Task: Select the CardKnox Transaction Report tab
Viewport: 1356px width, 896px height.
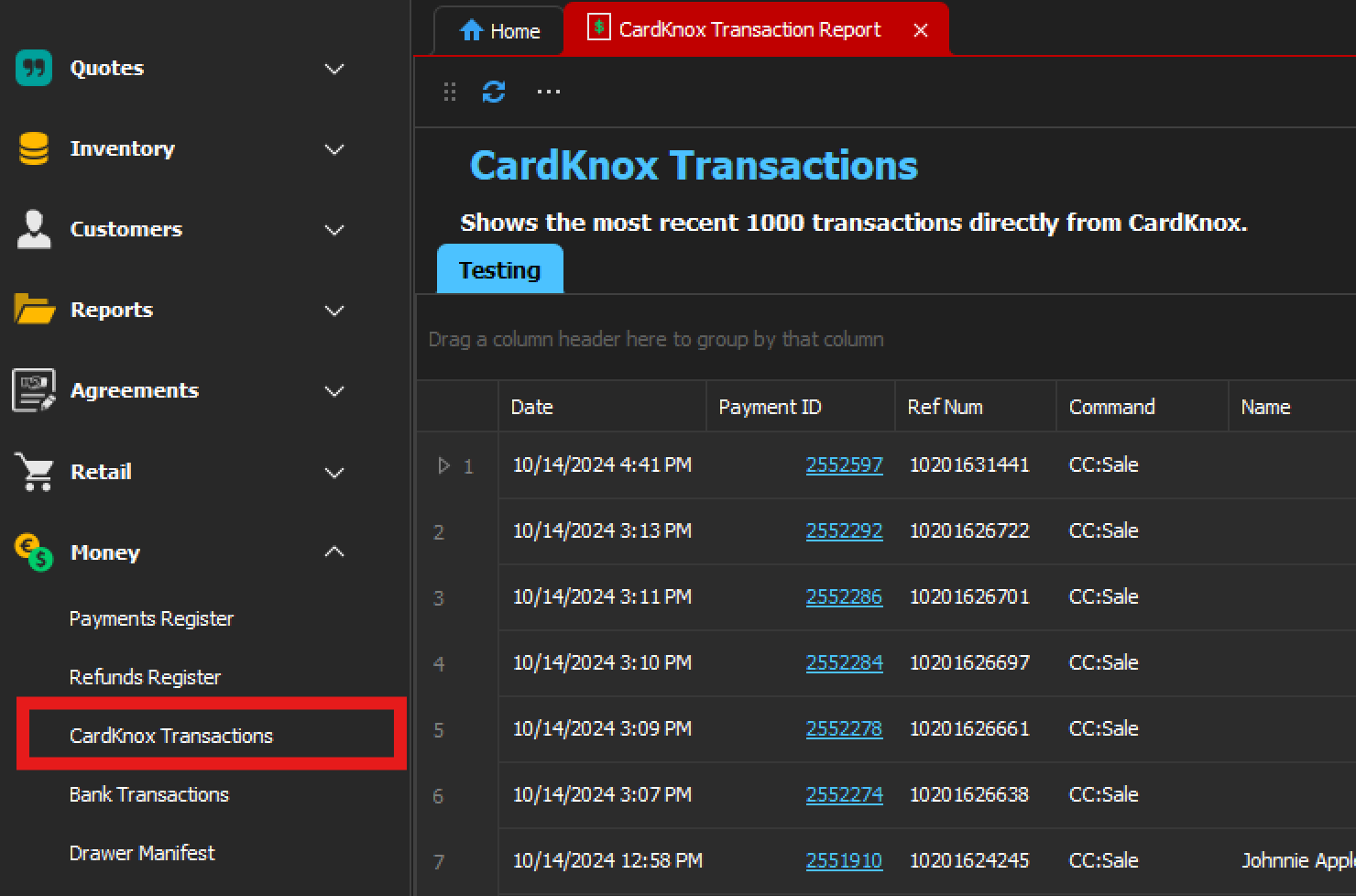Action: [x=757, y=29]
